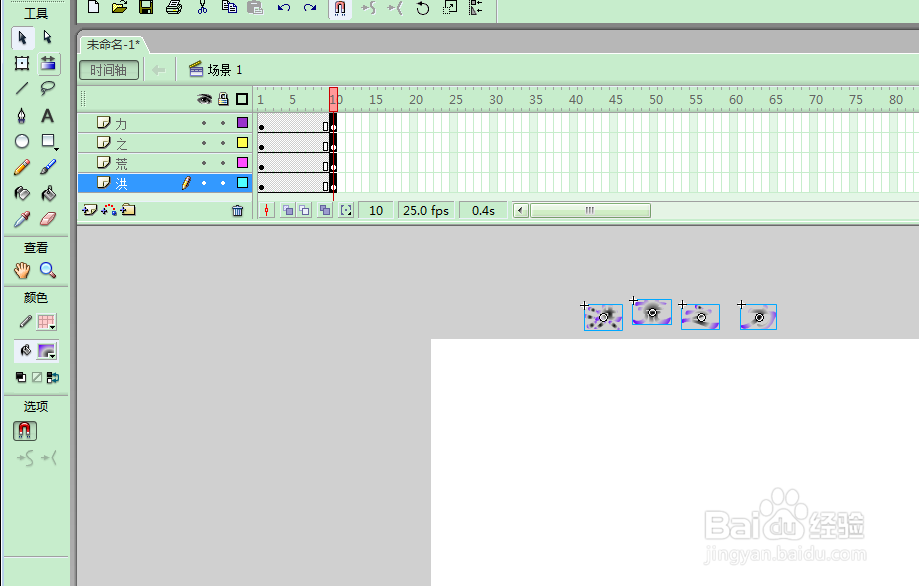Set black and white default colors
The height and width of the screenshot is (586, 919).
(21, 377)
